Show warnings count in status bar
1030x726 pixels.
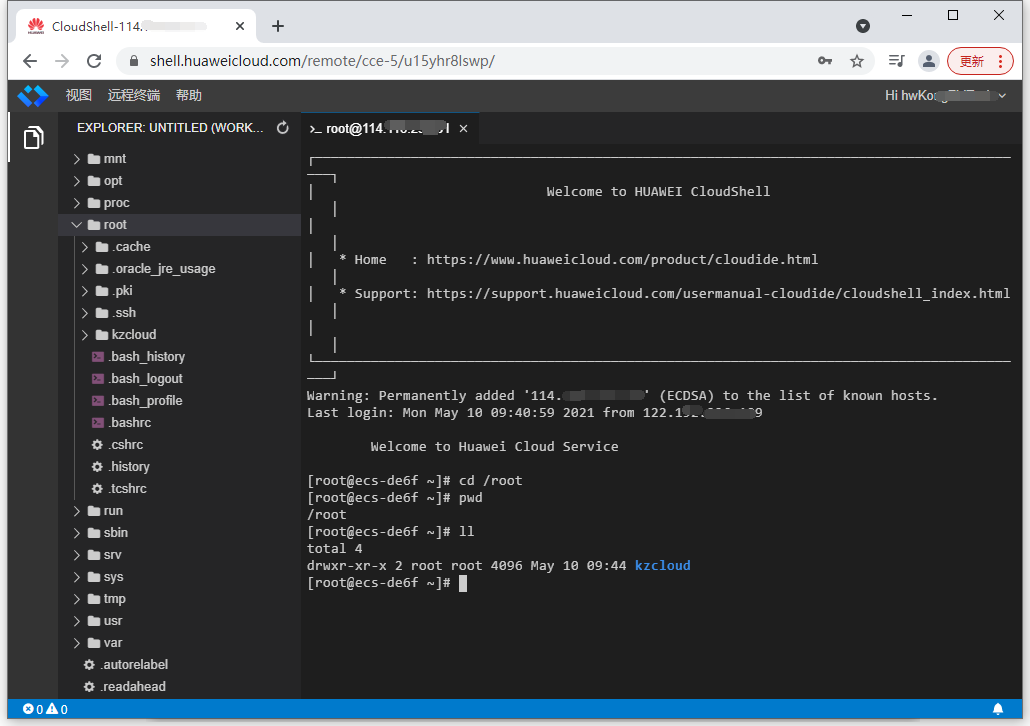tap(57, 710)
